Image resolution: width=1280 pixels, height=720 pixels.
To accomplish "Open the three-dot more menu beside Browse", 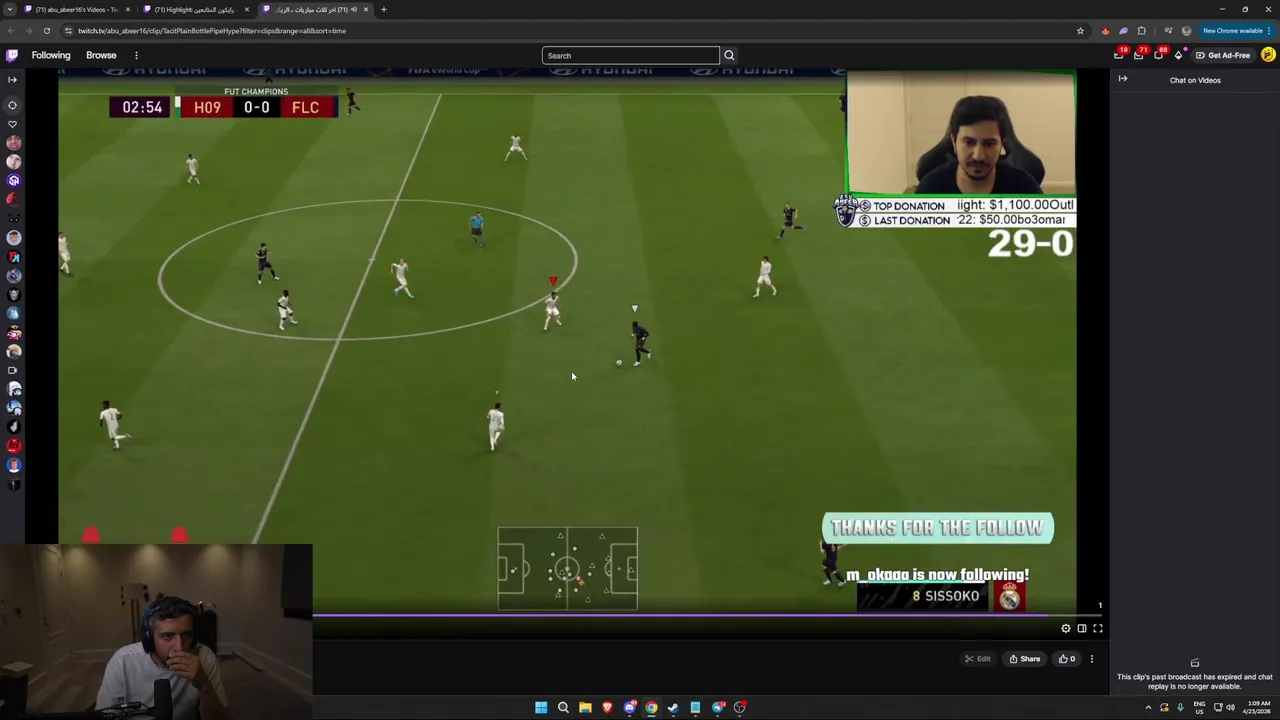I will pyautogui.click(x=136, y=55).
